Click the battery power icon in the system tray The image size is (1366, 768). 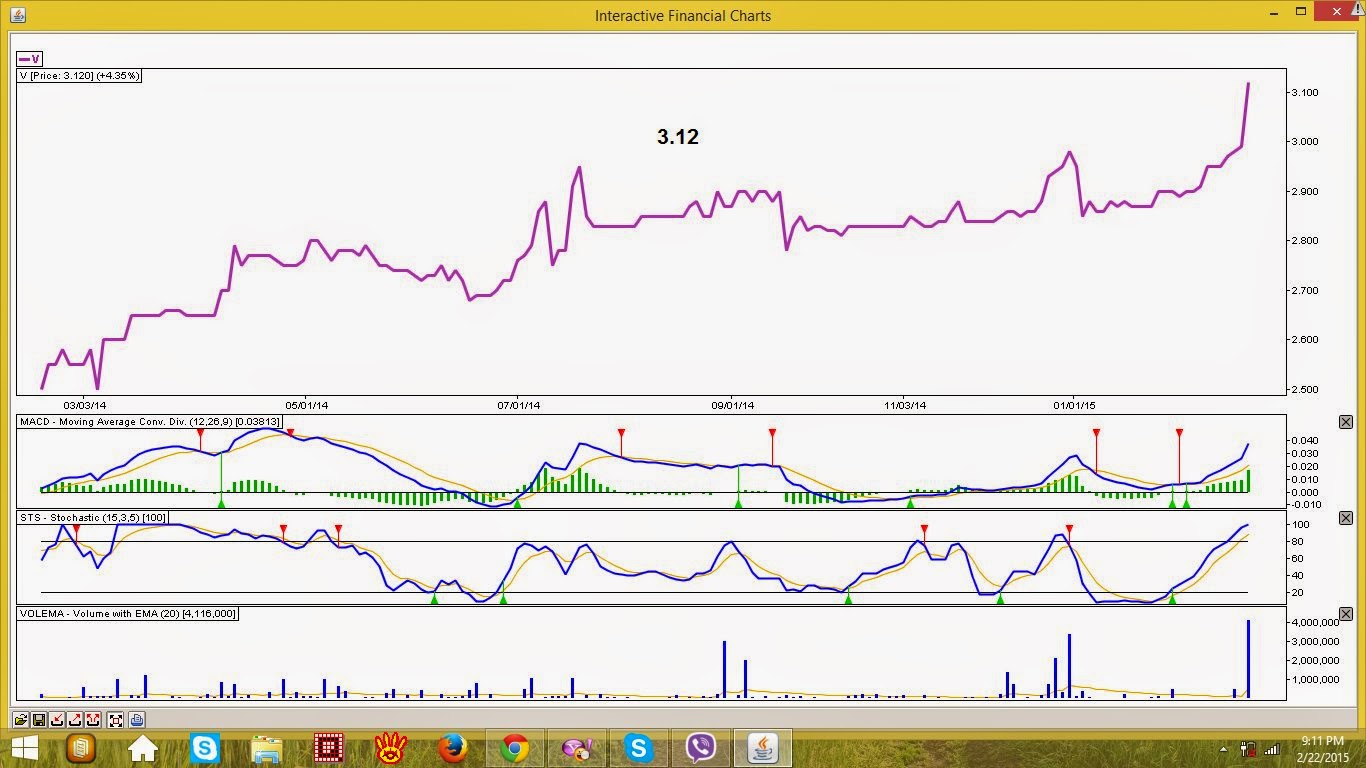1248,748
